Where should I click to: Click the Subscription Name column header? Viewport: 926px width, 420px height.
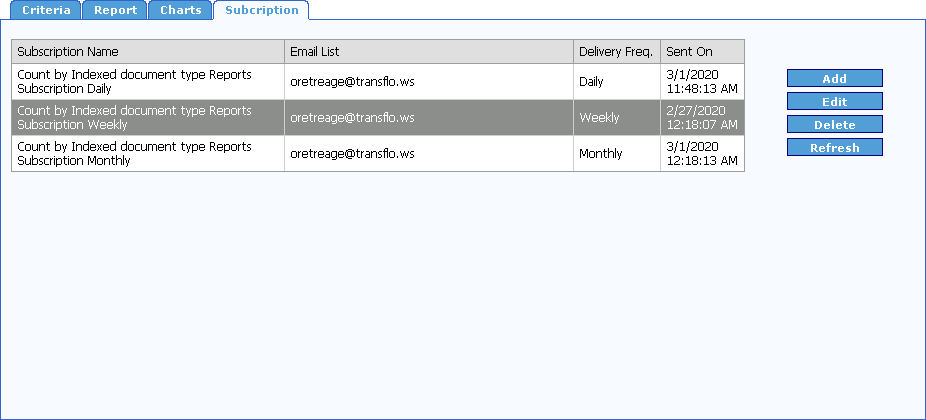click(x=148, y=52)
